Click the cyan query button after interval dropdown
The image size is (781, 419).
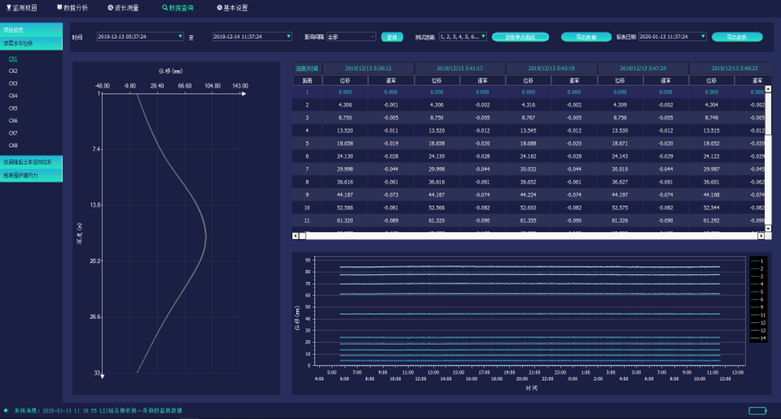(x=392, y=37)
